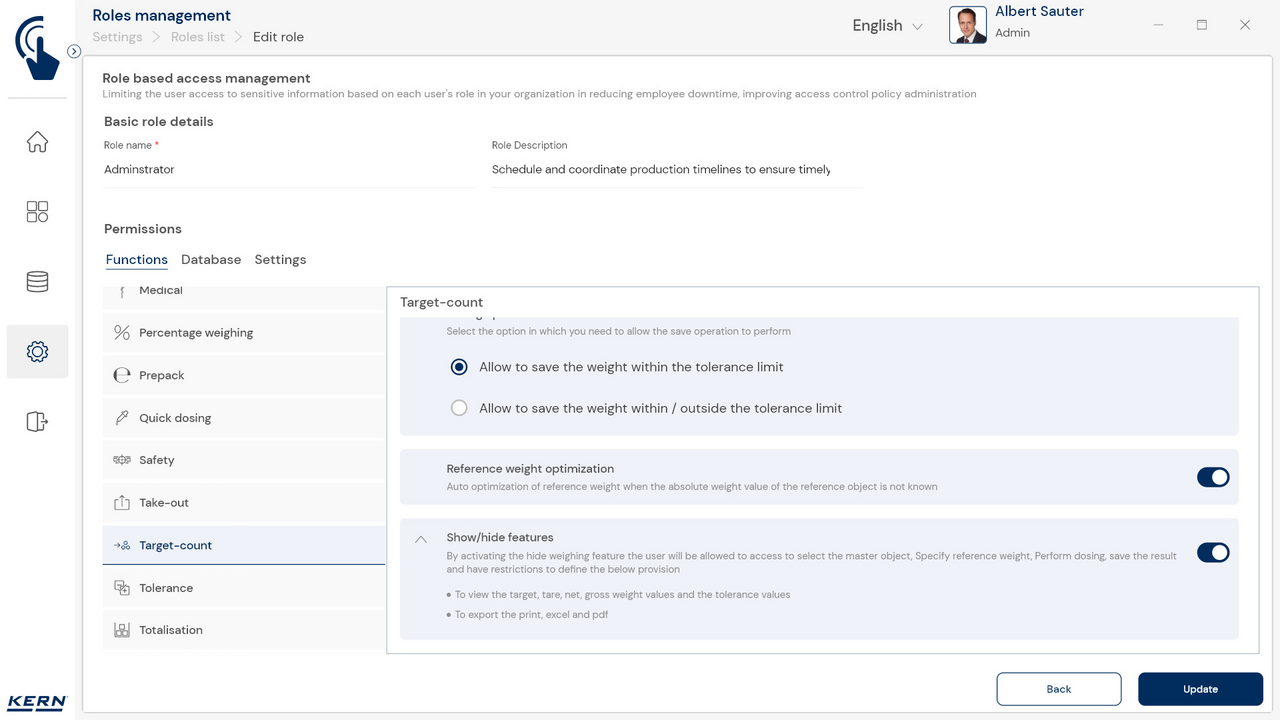Viewport: 1280px width, 720px height.
Task: Click the Percentage weighing icon
Action: tap(122, 333)
